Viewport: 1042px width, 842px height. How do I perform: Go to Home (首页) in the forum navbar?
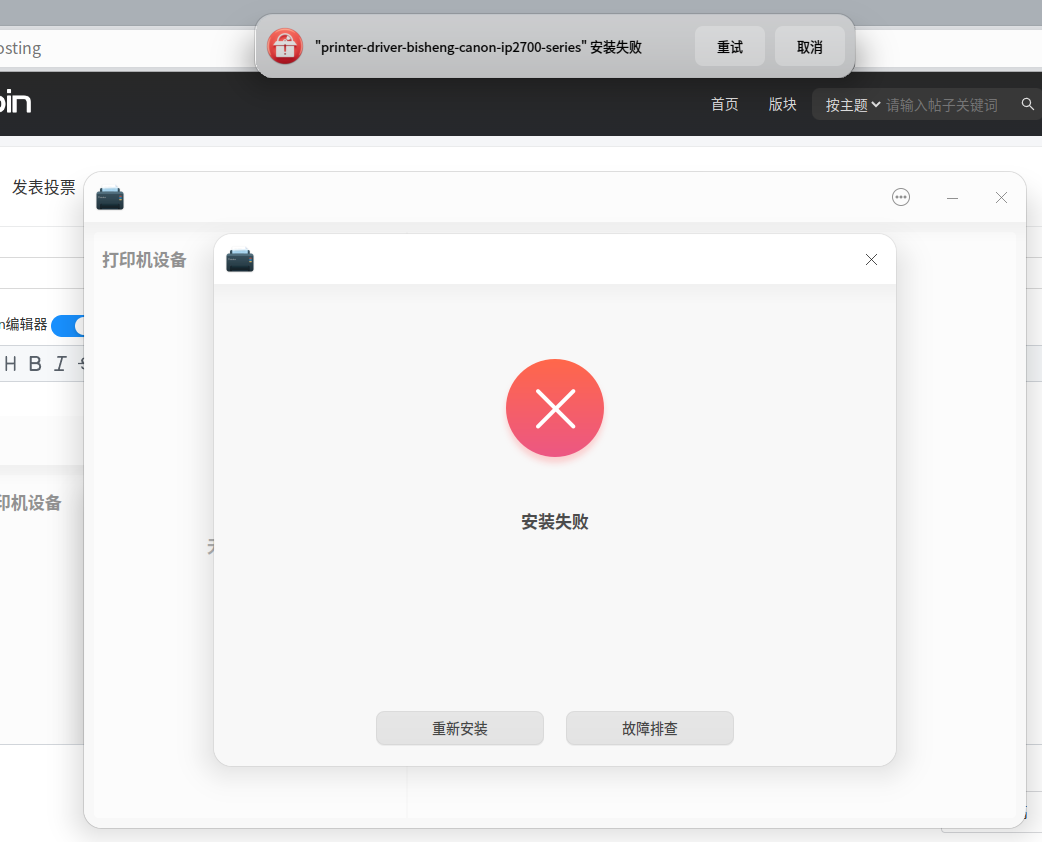click(724, 104)
